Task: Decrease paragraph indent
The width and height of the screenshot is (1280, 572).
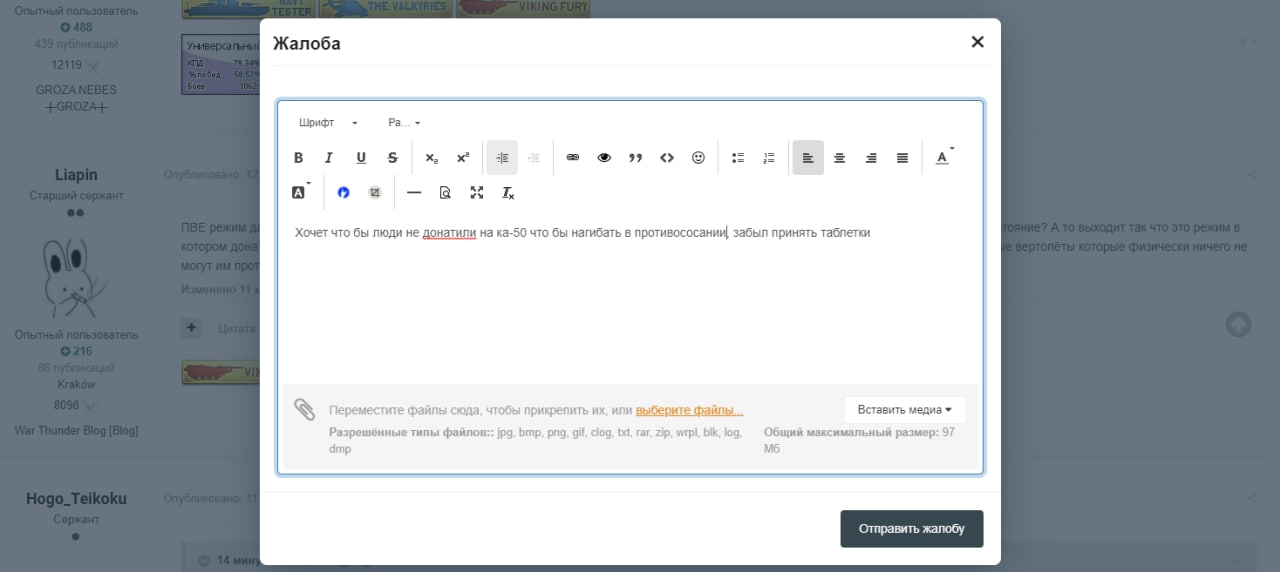Action: 533,158
